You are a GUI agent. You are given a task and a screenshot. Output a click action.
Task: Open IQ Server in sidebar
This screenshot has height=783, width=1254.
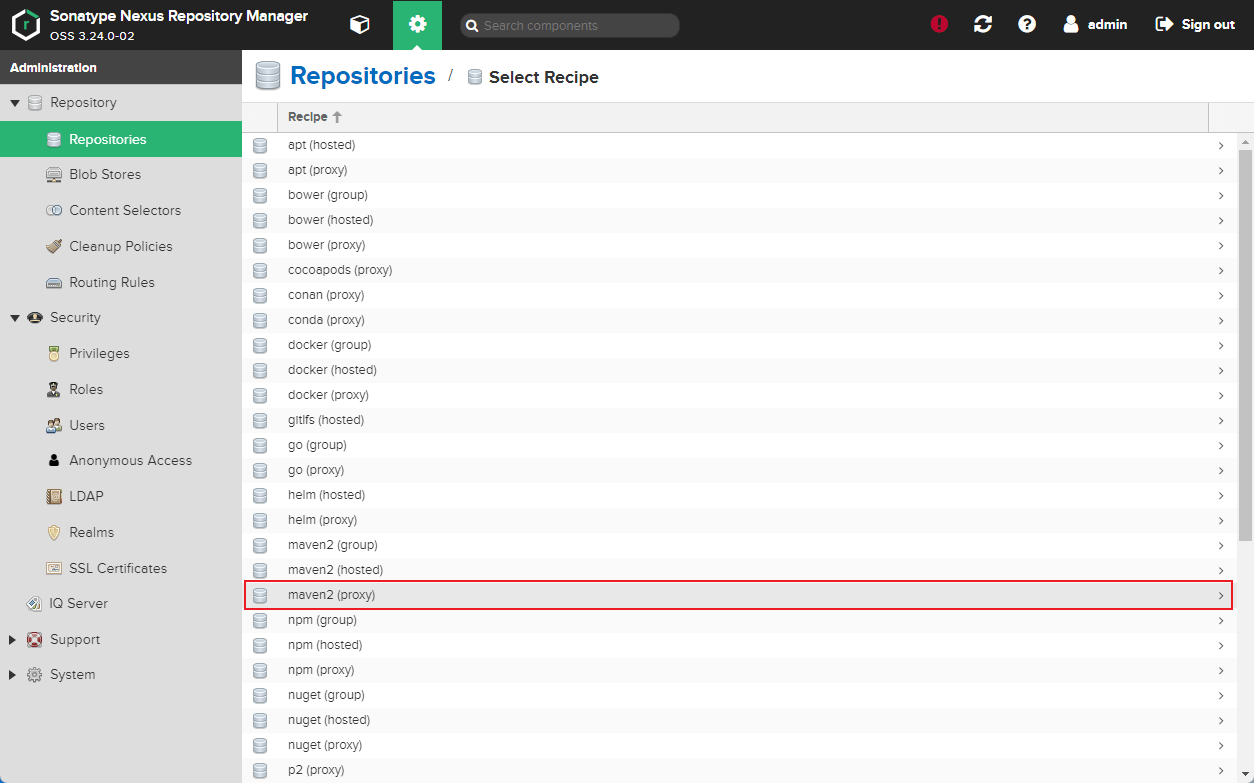tap(121, 603)
